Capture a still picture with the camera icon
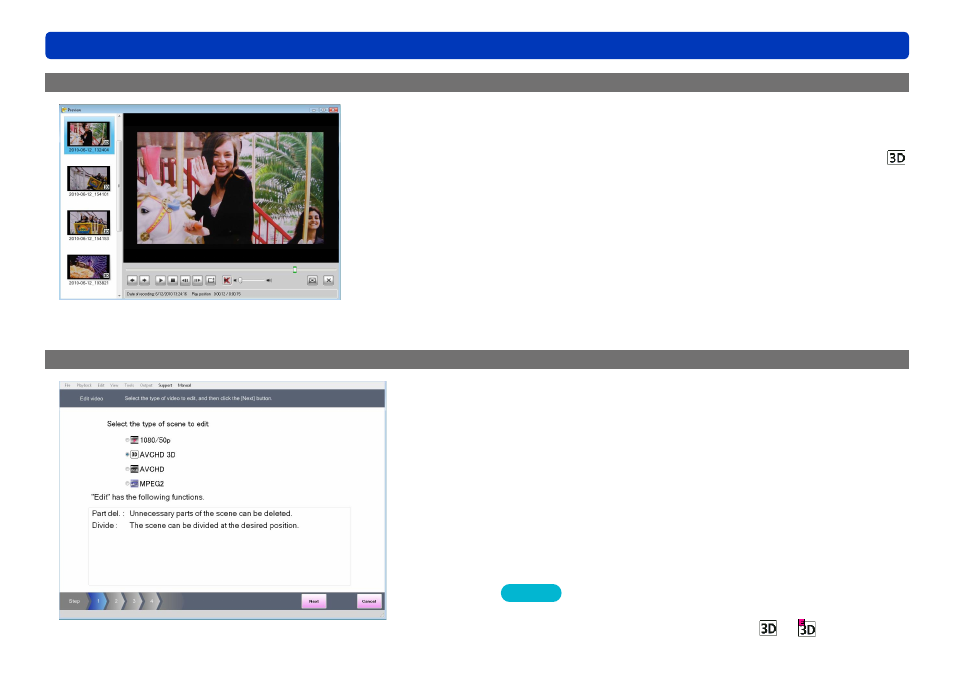 pyautogui.click(x=312, y=280)
